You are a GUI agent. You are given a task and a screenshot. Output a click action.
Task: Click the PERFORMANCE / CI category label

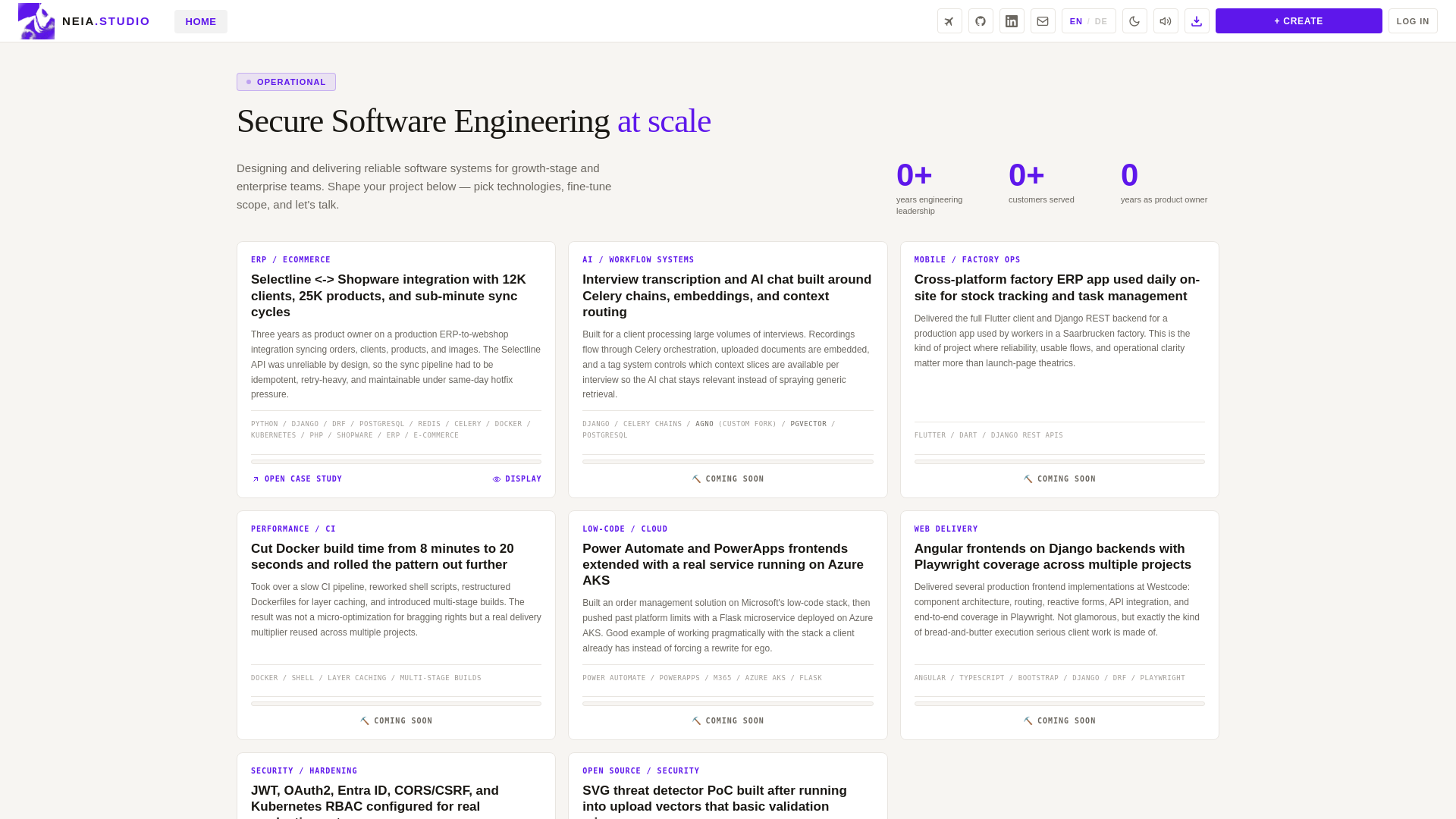pos(293,529)
